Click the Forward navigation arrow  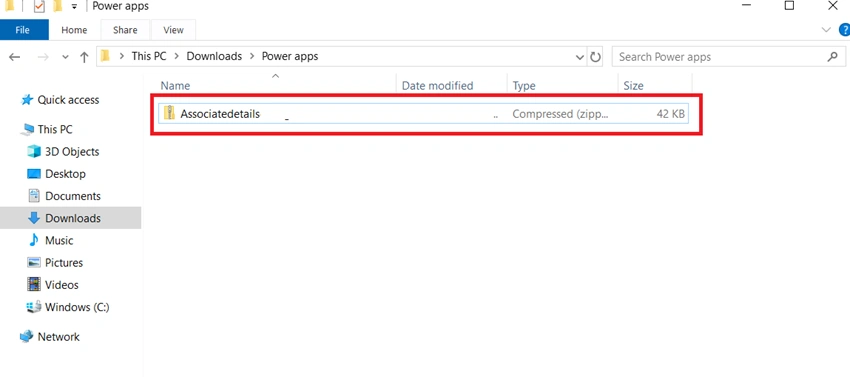click(43, 57)
